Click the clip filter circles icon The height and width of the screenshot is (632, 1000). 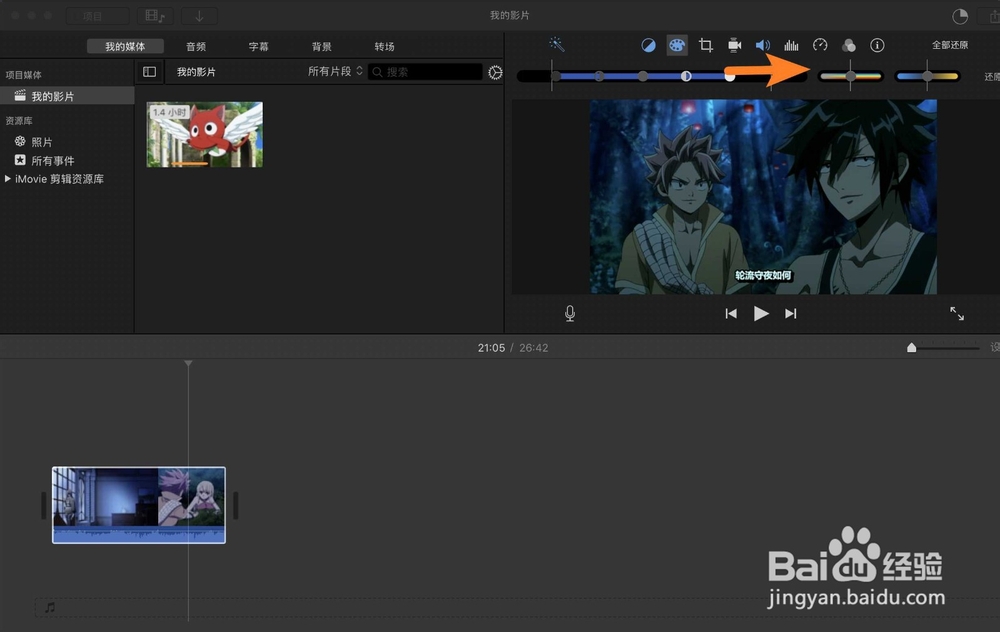(849, 45)
